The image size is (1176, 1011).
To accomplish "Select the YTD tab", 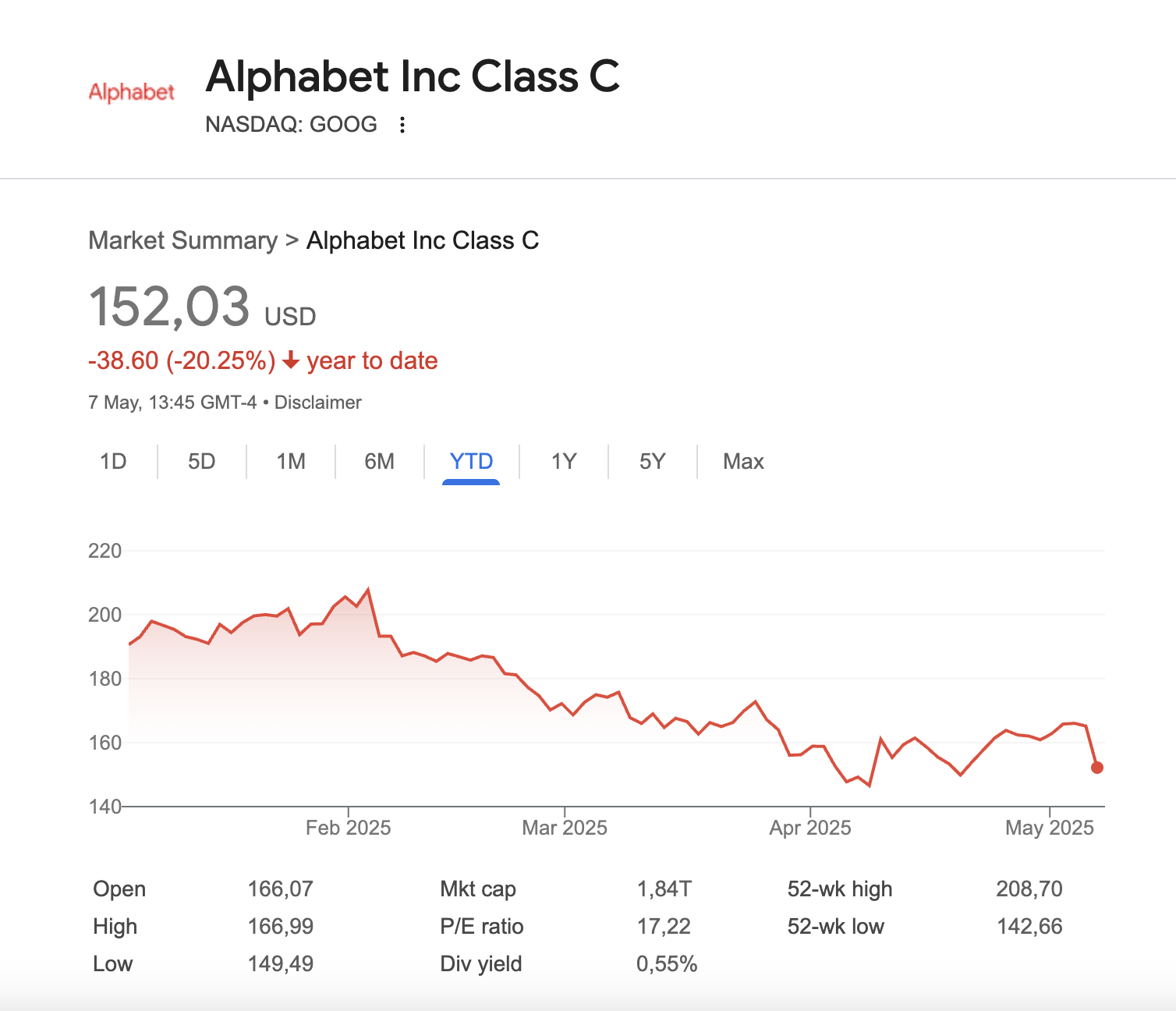I will (471, 462).
